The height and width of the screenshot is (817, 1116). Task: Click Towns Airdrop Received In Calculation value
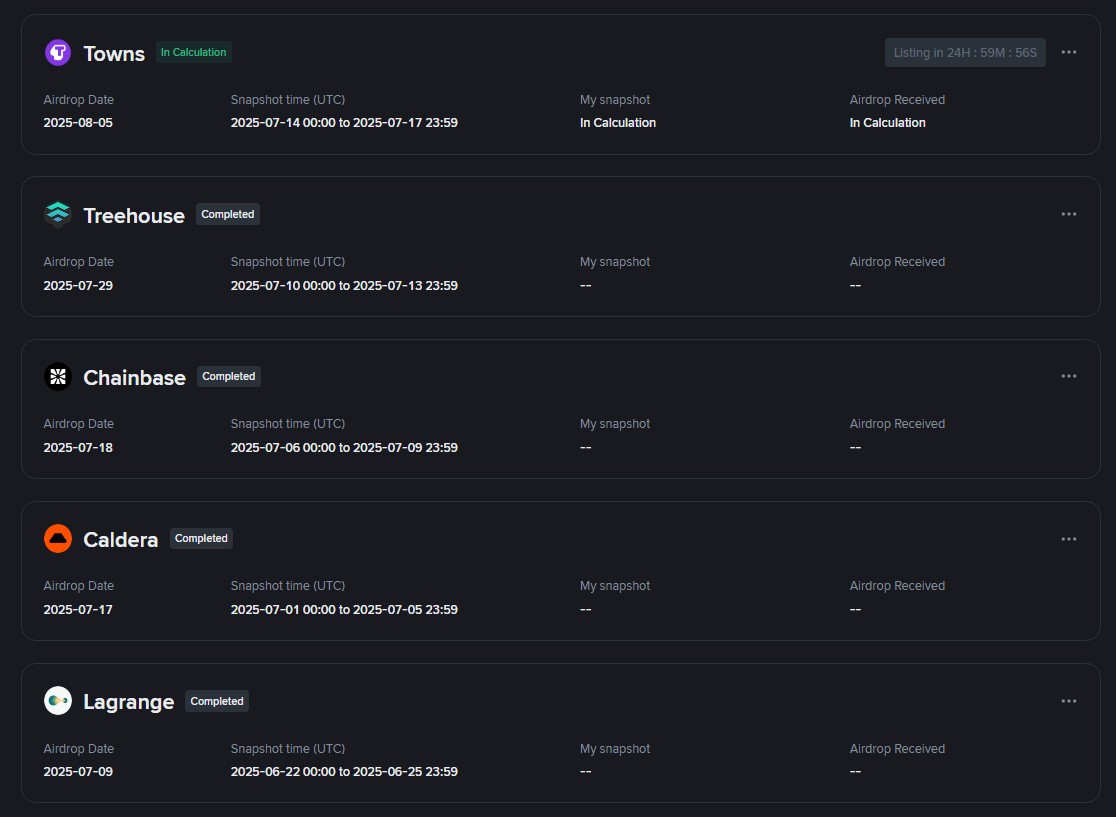888,122
